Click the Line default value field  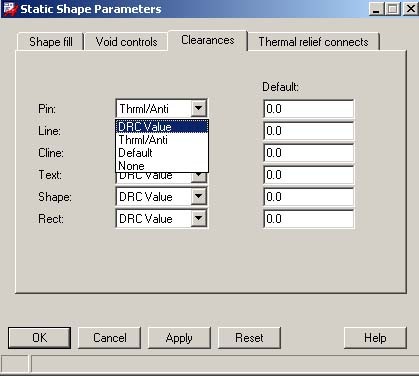pos(308,131)
